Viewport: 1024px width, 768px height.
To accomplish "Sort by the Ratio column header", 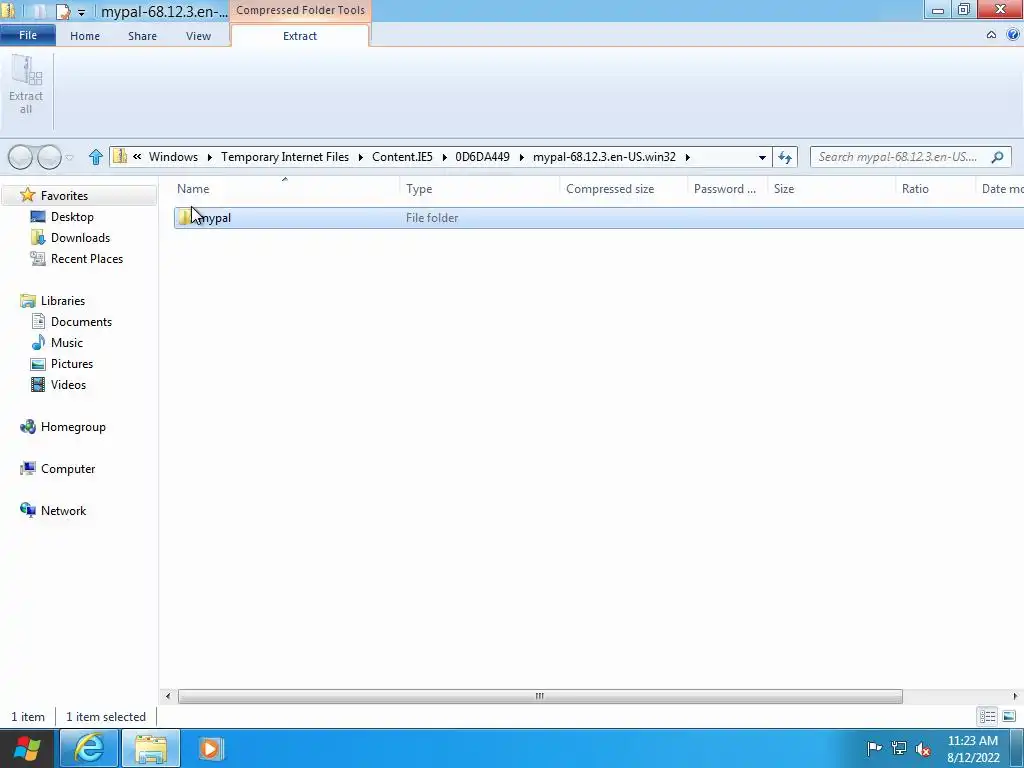I will pos(915,189).
